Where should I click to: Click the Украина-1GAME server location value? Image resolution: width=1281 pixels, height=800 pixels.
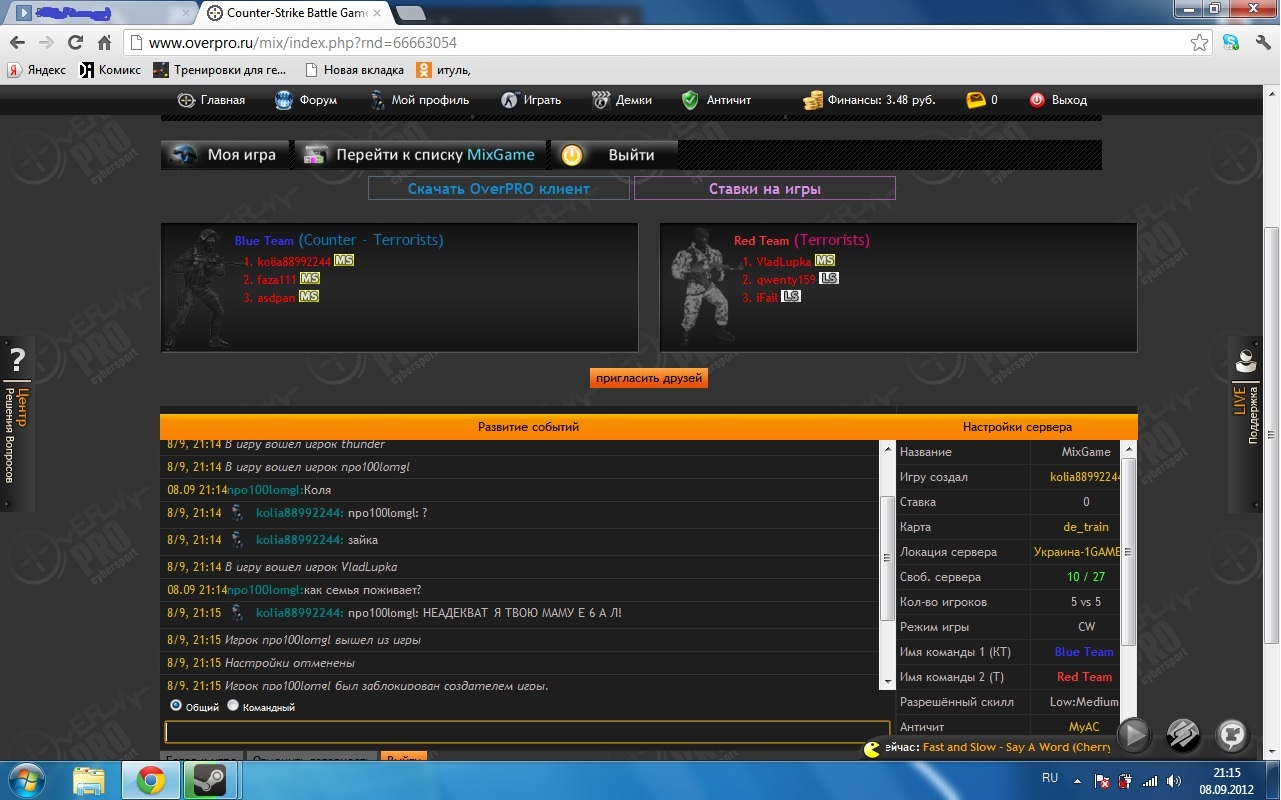point(1077,552)
